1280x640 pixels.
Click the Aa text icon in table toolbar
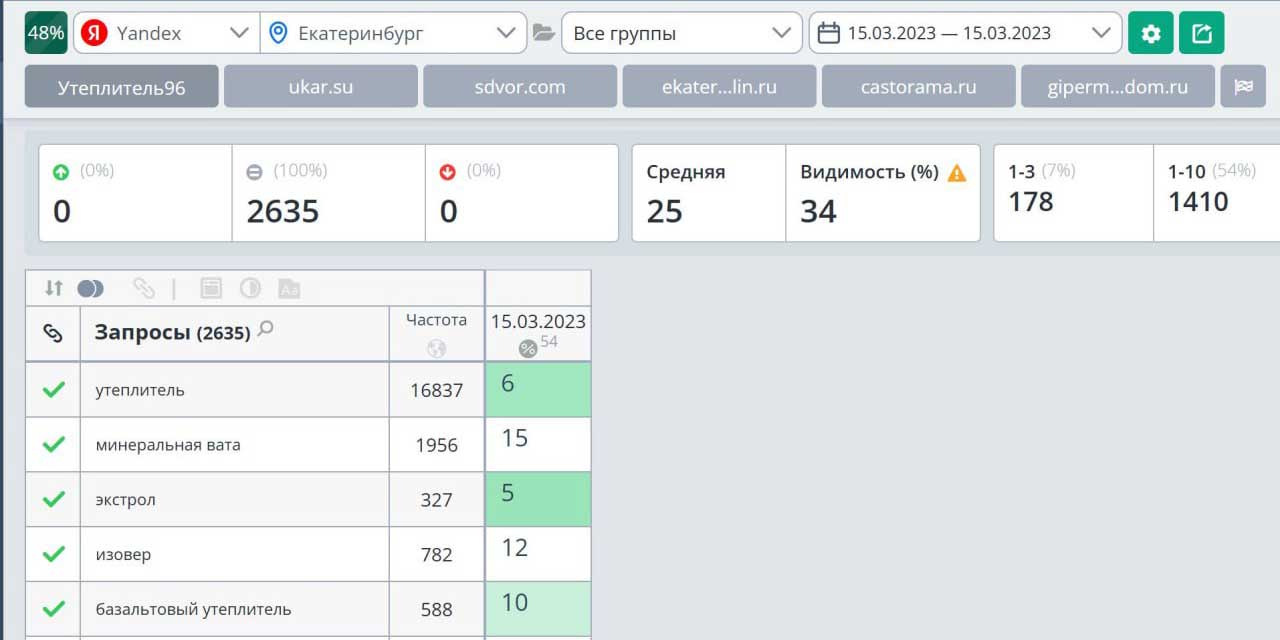tap(289, 288)
